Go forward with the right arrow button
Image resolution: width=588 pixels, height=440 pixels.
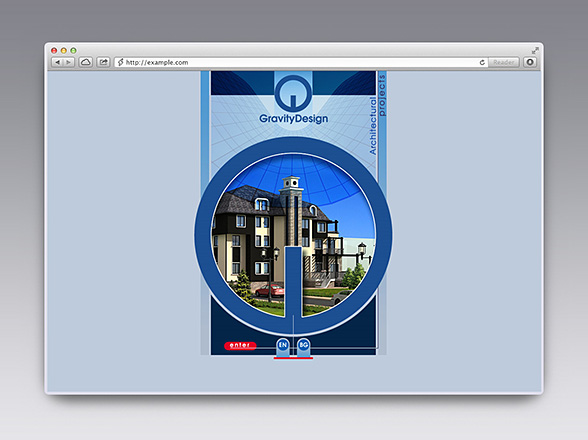click(69, 62)
